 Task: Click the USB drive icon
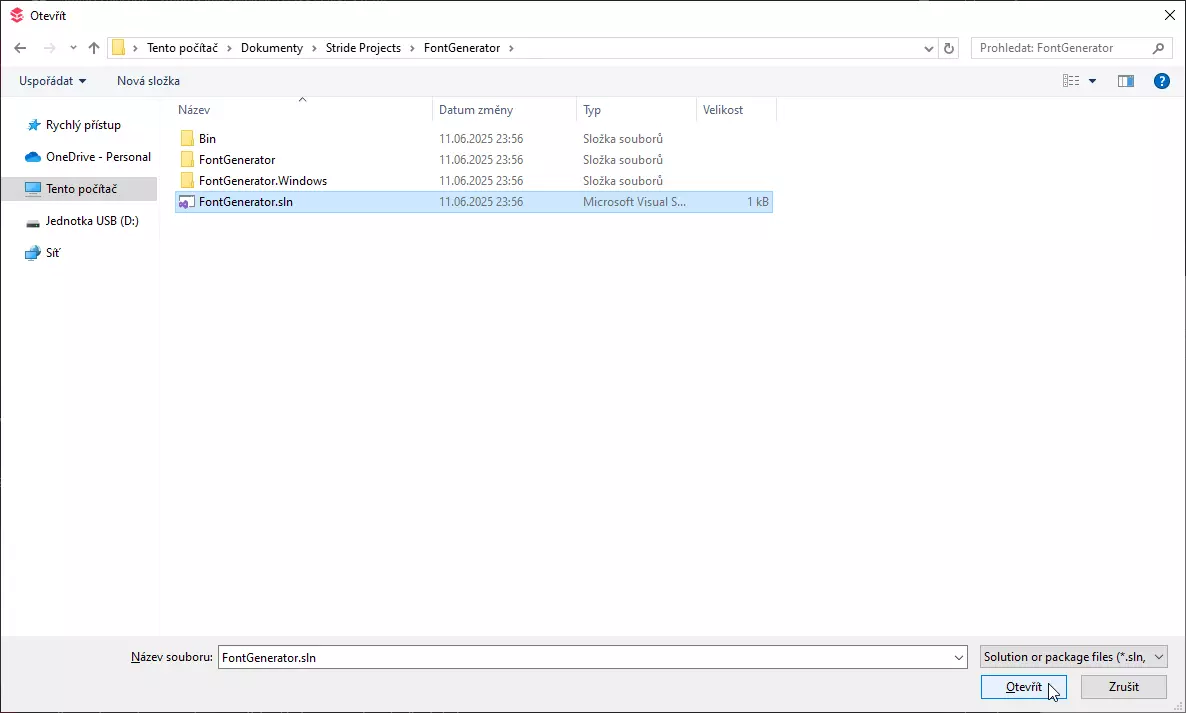(33, 223)
